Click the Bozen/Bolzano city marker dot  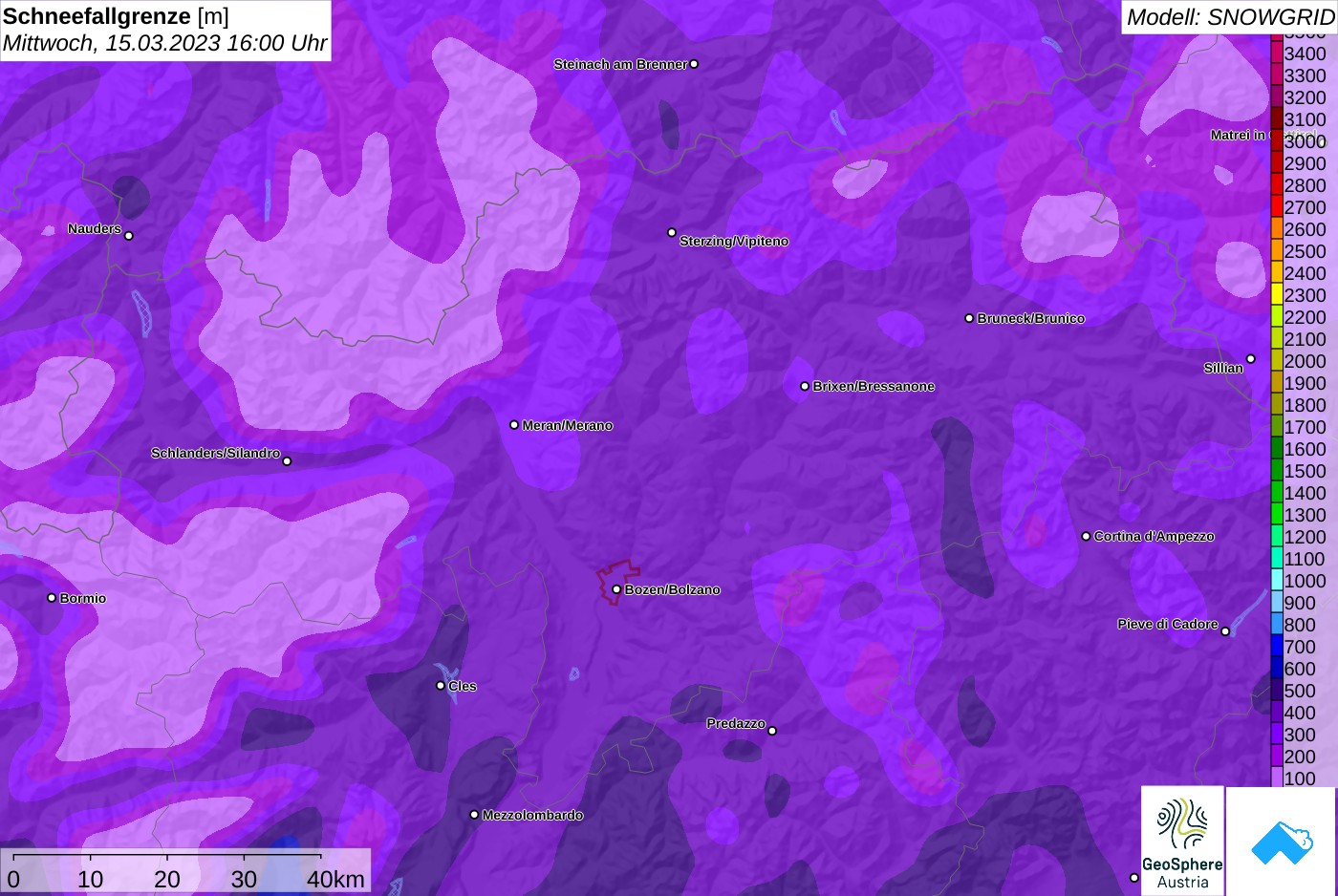pos(616,589)
